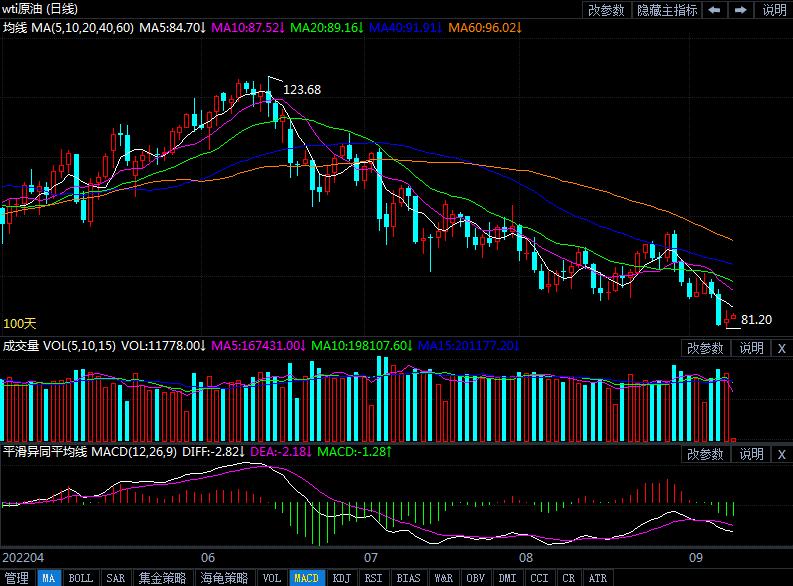Toggle the MACD indicator tab
The height and width of the screenshot is (586, 793).
click(x=306, y=578)
